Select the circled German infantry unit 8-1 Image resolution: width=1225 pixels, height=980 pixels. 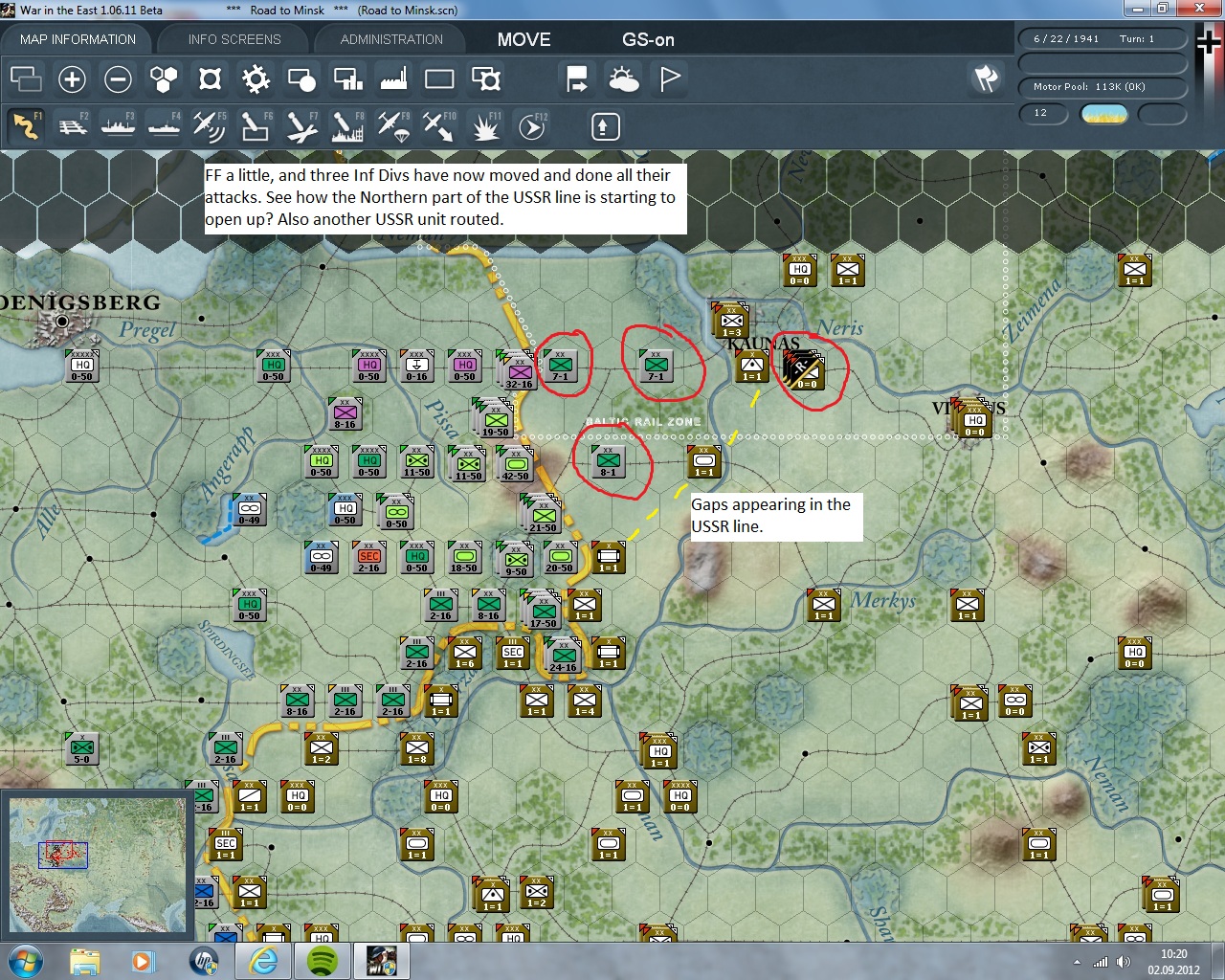coord(609,461)
